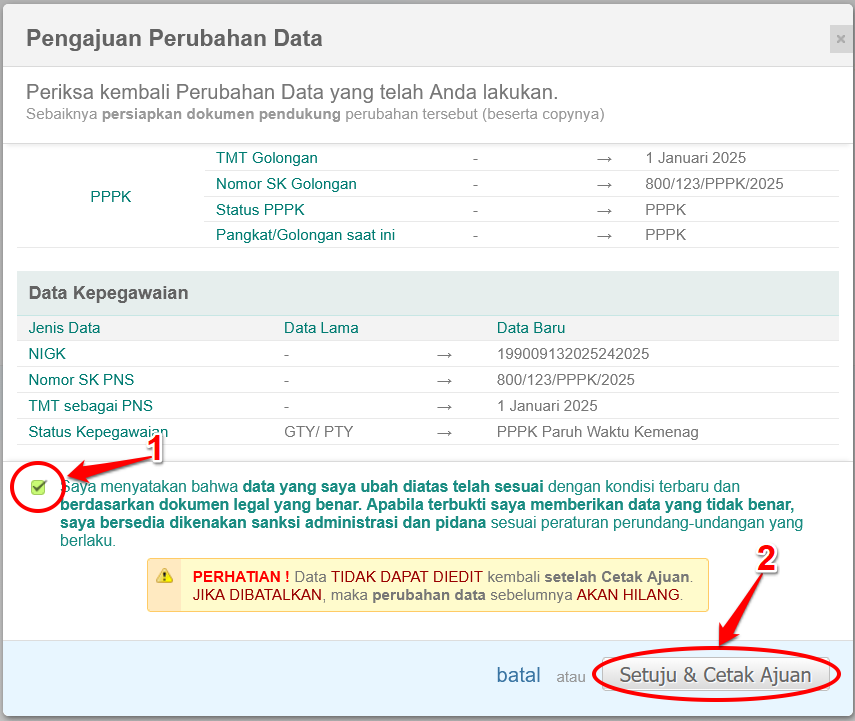
Task: Cancel using the batal link
Action: point(518,675)
